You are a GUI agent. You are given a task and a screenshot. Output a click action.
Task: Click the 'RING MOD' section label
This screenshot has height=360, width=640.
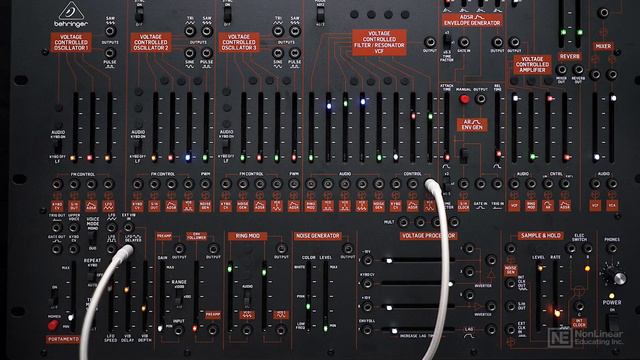[247, 236]
